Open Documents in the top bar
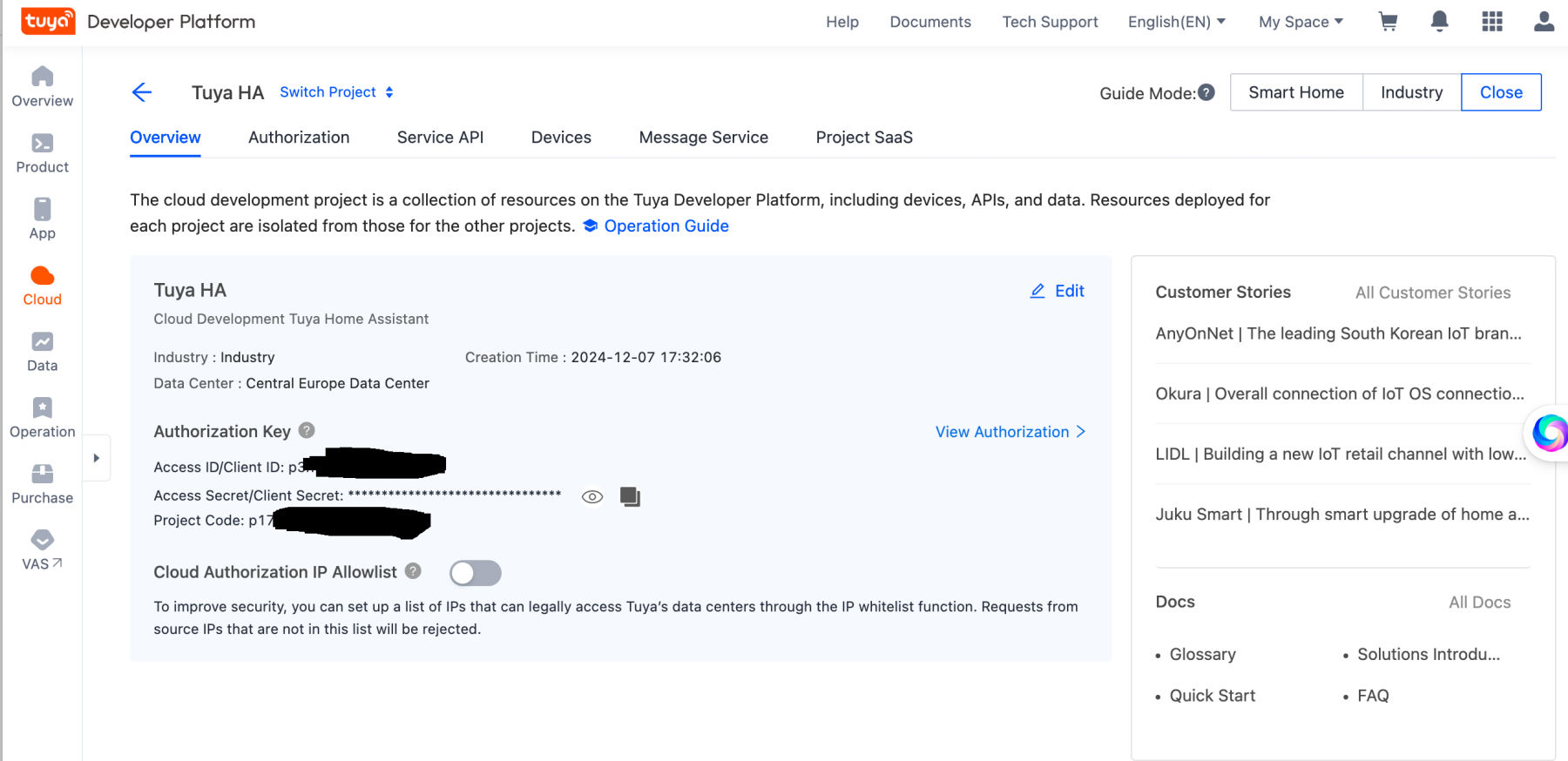 tap(930, 22)
